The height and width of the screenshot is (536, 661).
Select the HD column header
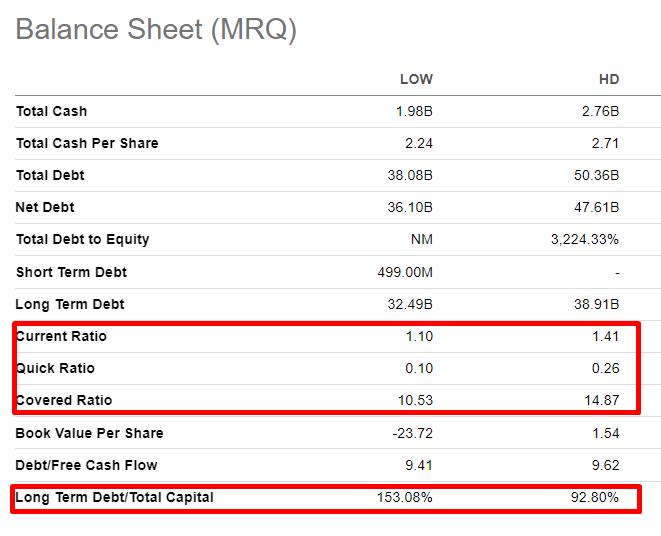tap(609, 79)
